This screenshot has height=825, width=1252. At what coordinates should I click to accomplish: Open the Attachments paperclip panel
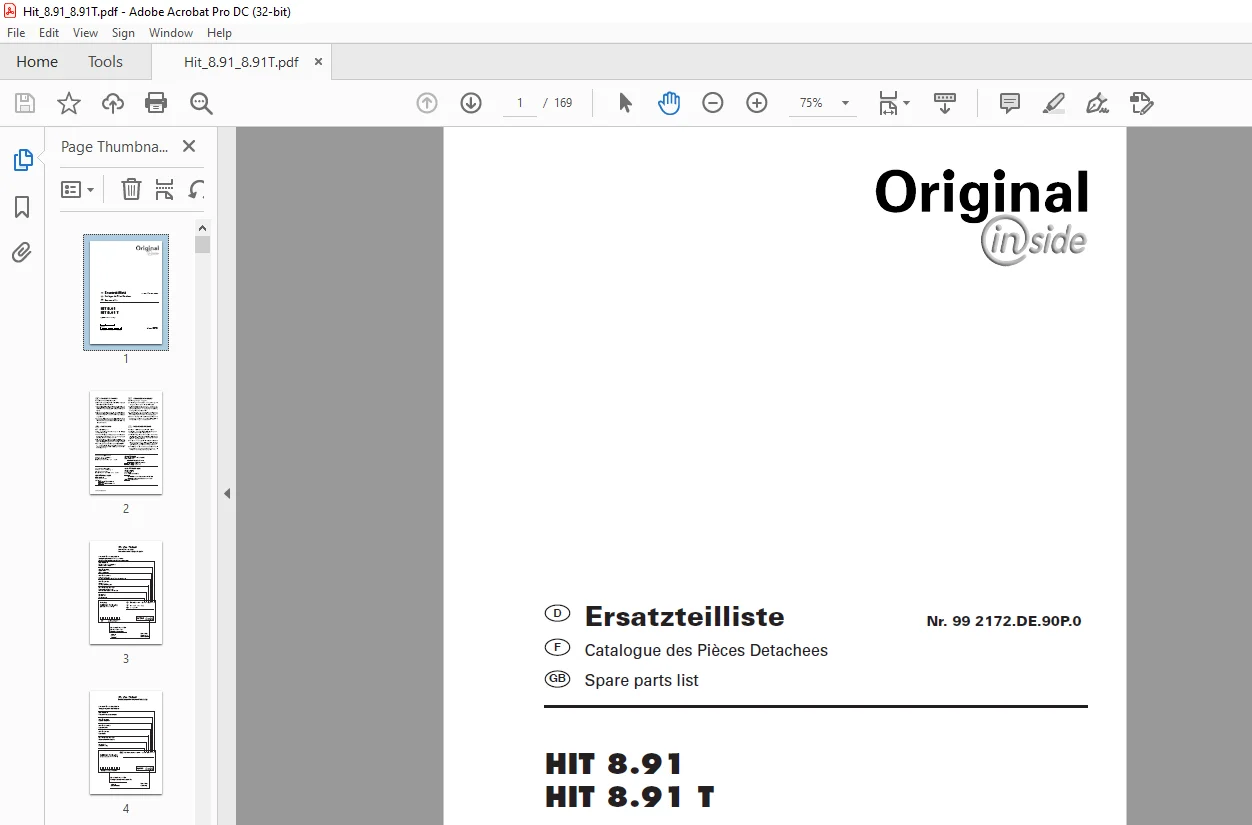(22, 252)
